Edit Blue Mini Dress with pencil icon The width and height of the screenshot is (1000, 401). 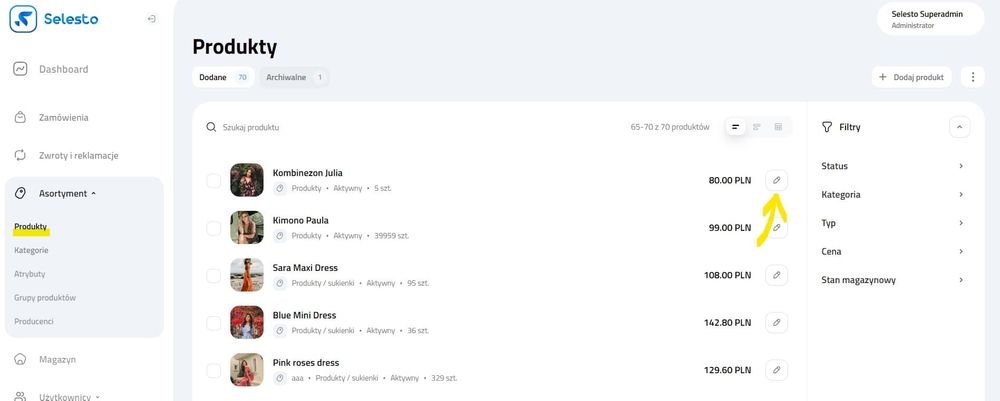[x=776, y=323]
